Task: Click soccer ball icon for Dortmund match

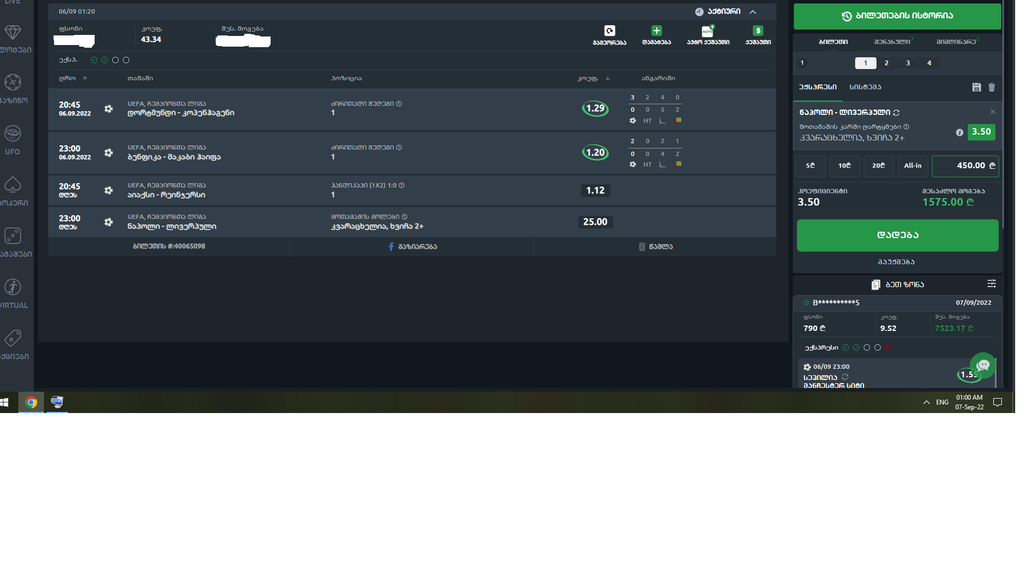Action: pos(109,109)
